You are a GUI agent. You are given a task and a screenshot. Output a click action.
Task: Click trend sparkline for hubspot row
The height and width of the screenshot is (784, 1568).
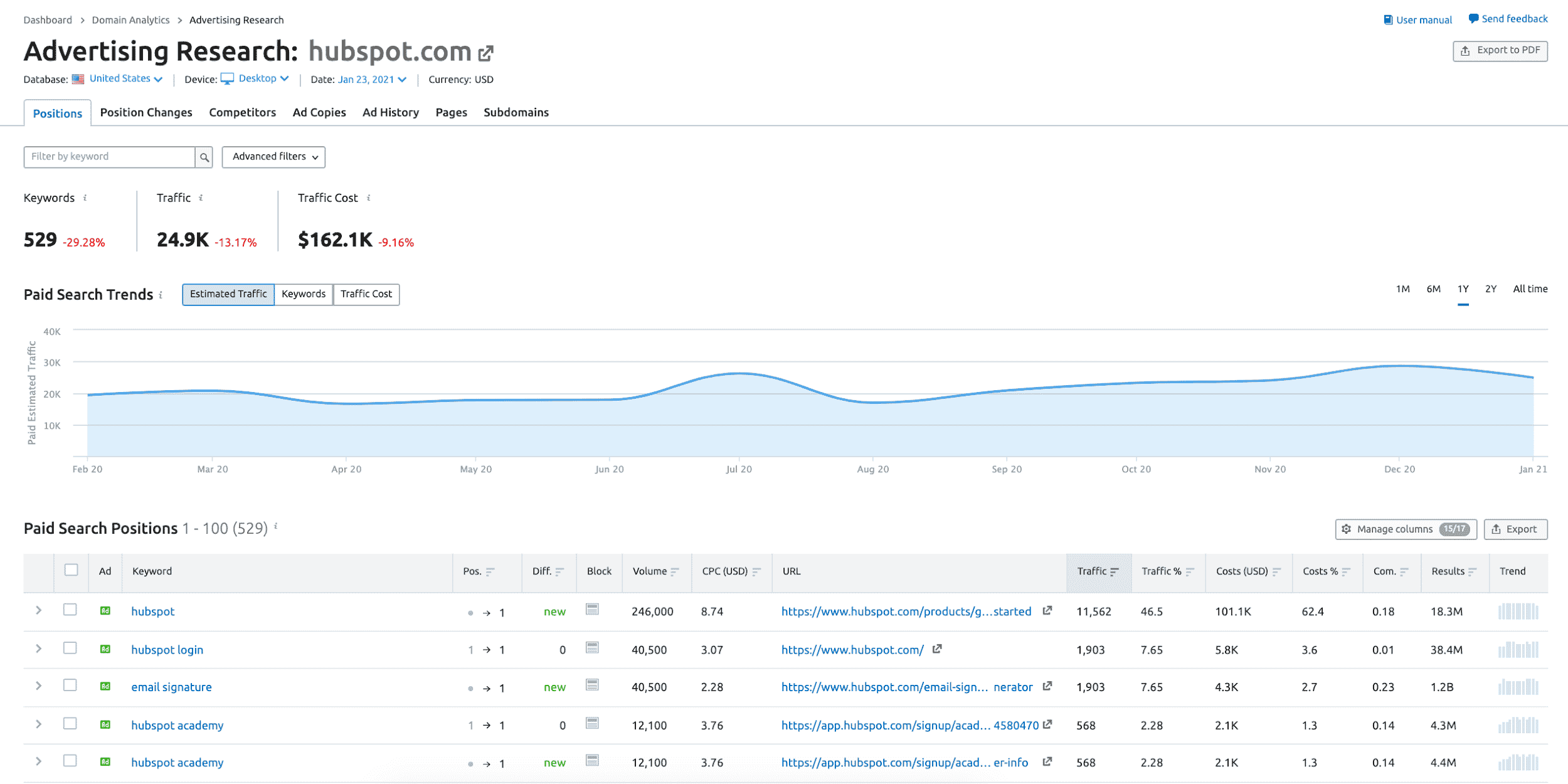tap(1518, 612)
